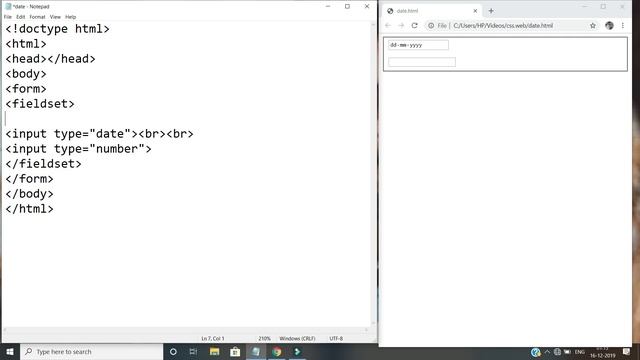The image size is (640, 360).
Task: Open Cortana from the taskbar
Action: pyautogui.click(x=173, y=351)
